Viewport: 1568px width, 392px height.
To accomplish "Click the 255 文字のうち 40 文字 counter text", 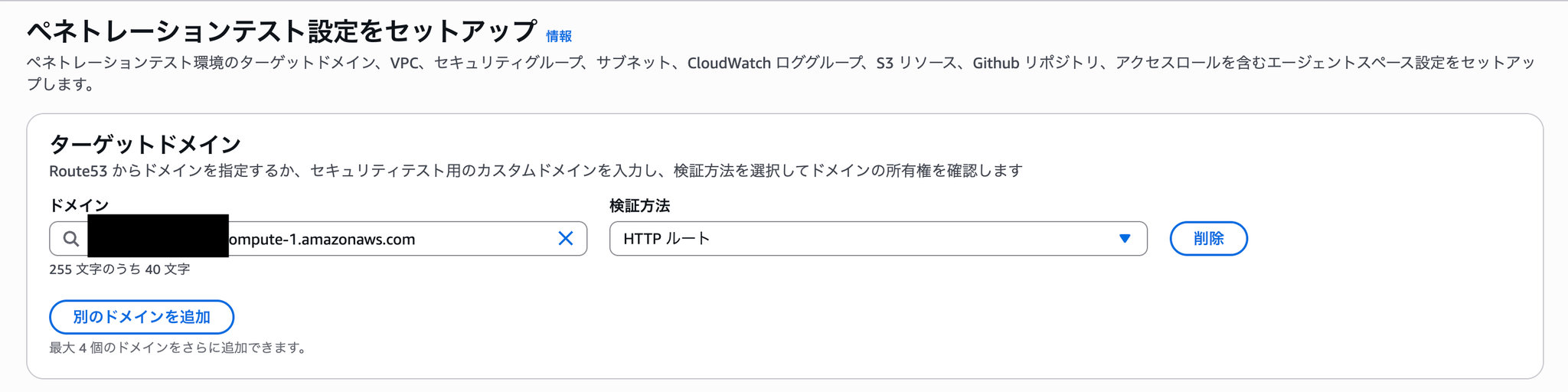I will pos(119,269).
